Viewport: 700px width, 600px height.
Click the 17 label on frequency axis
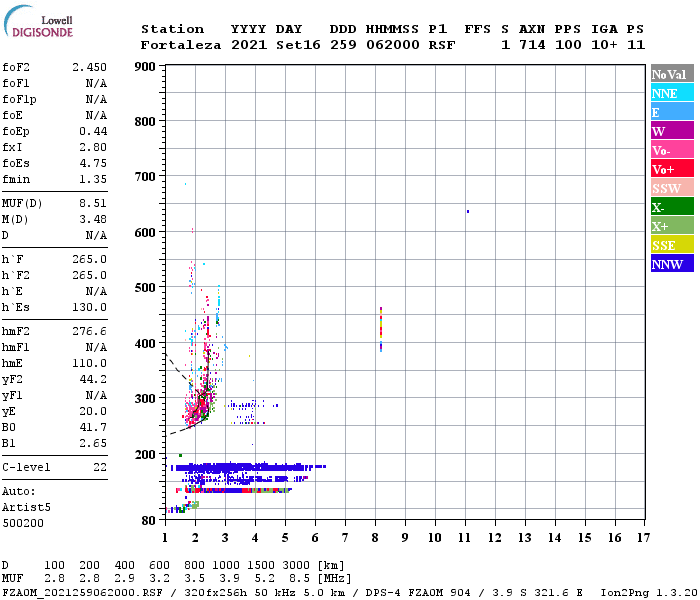coord(643,538)
